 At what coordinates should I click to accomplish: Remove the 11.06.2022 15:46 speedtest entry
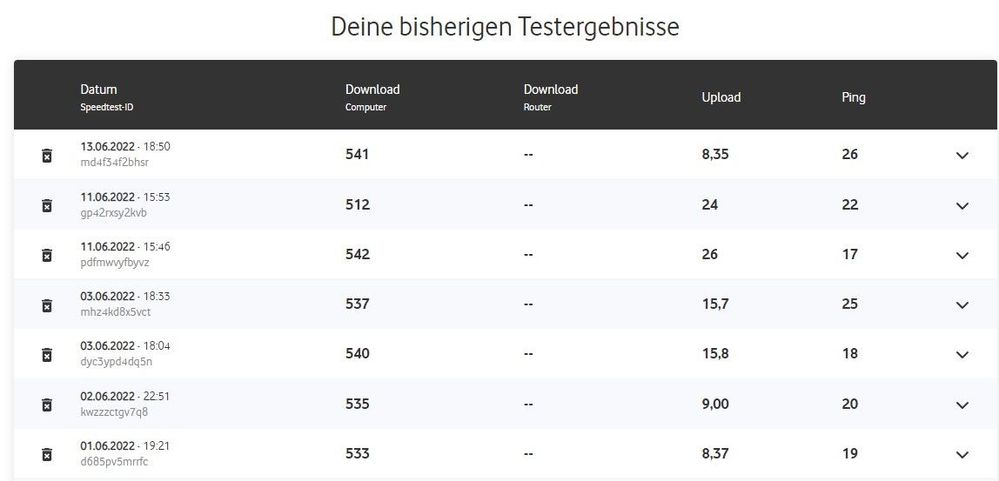click(46, 255)
